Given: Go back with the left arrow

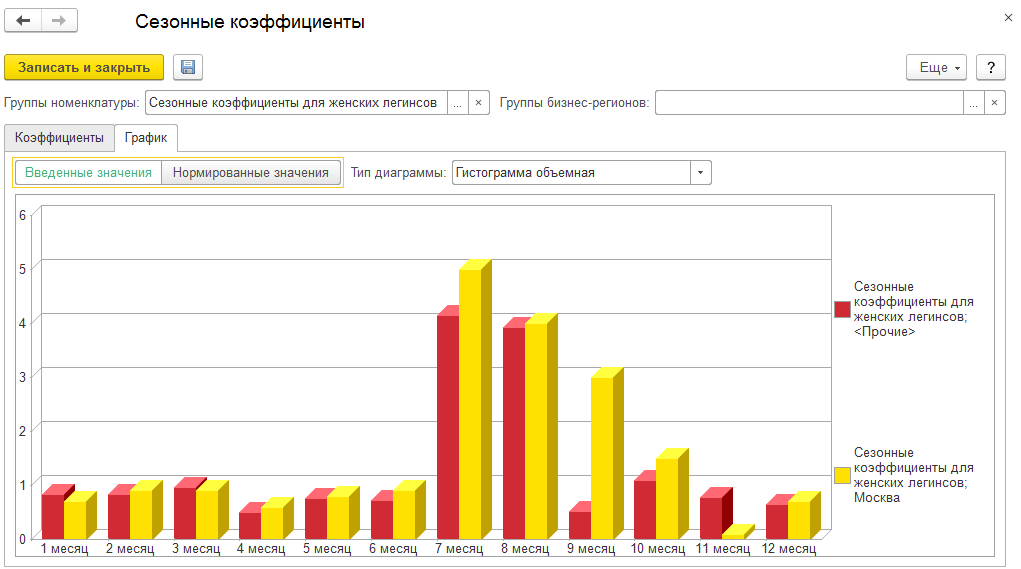Looking at the screenshot, I should [x=23, y=21].
